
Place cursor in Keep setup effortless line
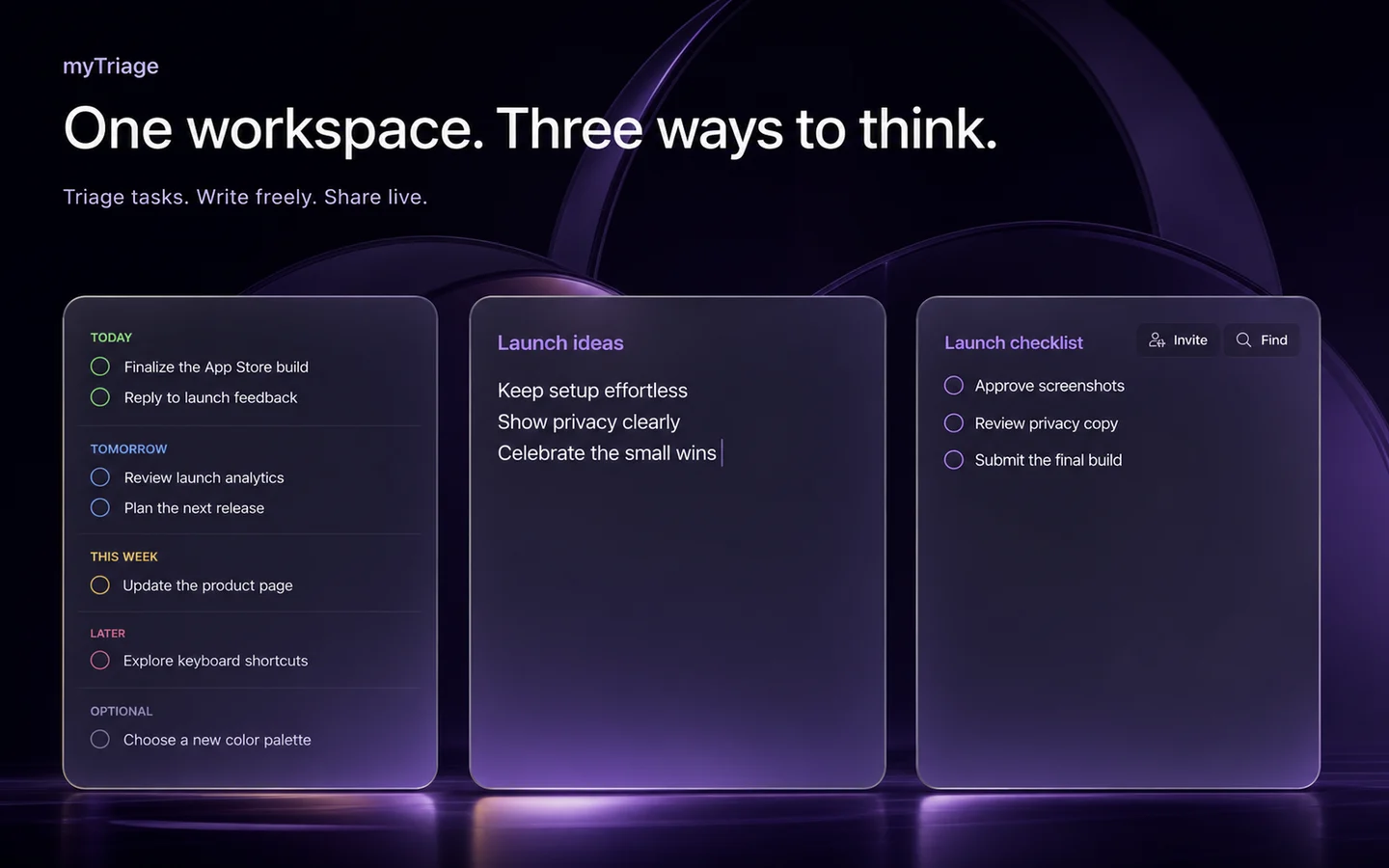coord(592,391)
